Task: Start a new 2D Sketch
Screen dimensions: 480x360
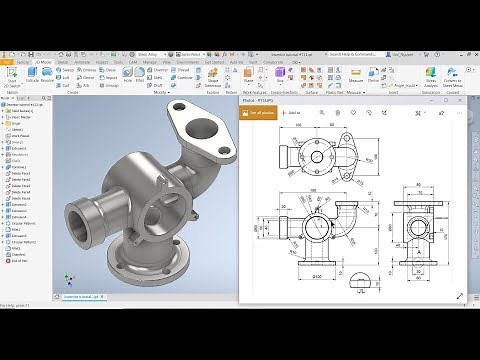Action: tap(12, 77)
